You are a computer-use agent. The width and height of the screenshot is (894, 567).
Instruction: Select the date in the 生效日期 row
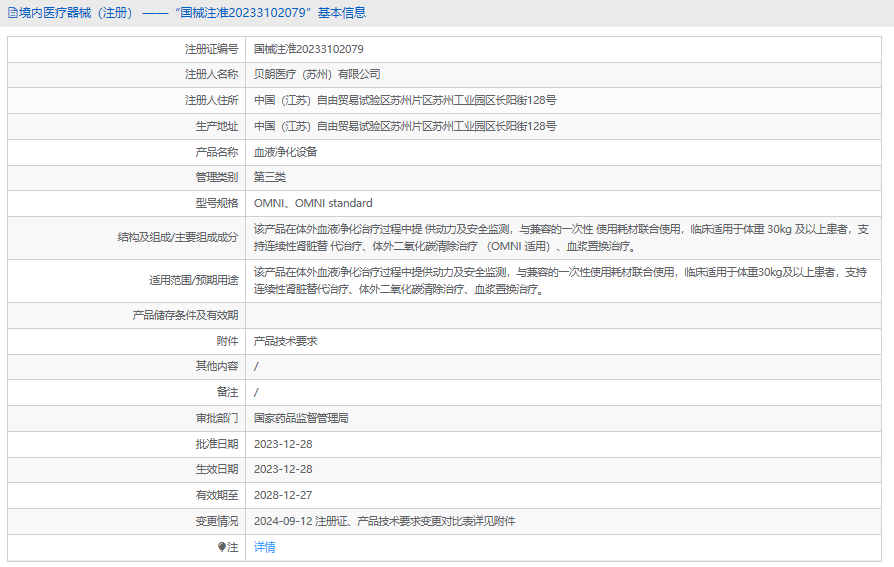[x=283, y=469]
